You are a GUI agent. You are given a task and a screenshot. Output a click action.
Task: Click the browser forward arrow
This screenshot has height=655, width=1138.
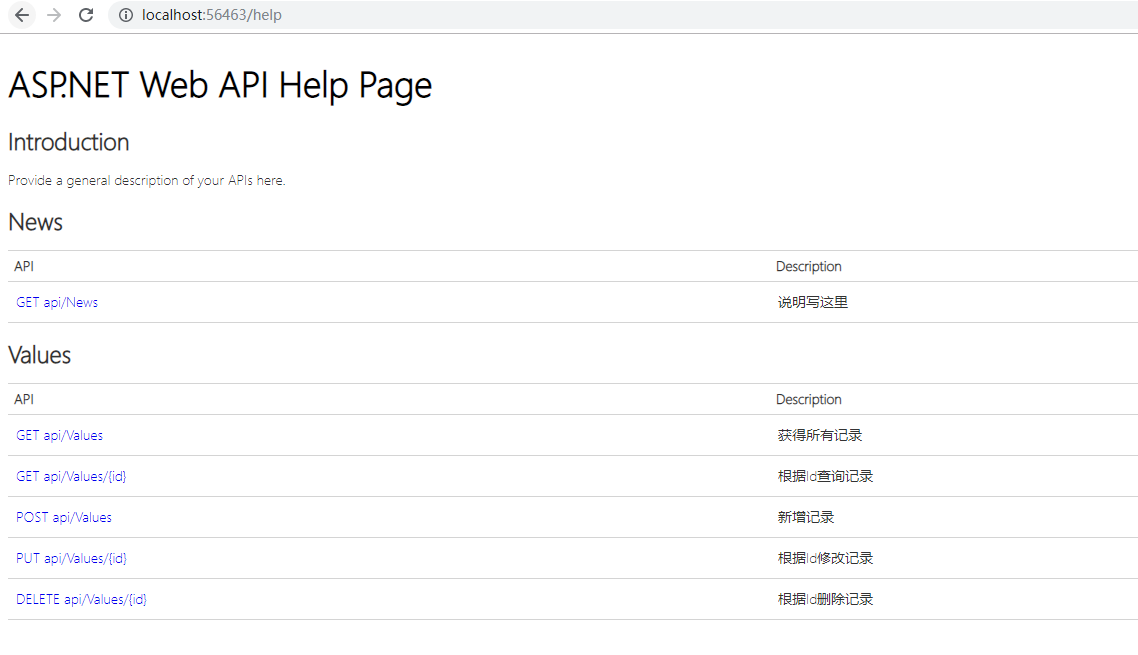[54, 15]
